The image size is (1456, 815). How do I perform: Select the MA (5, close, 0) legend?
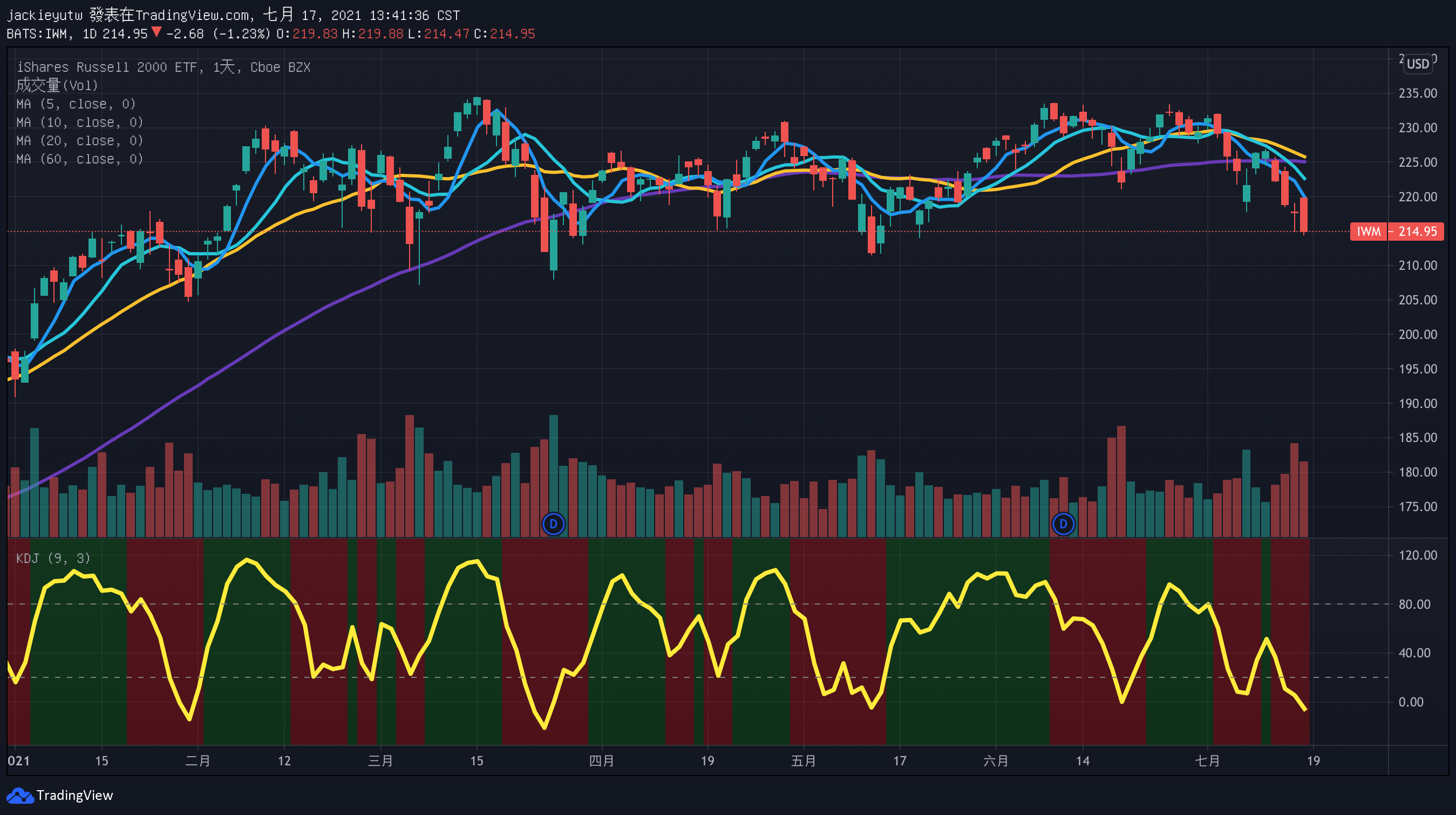[76, 104]
